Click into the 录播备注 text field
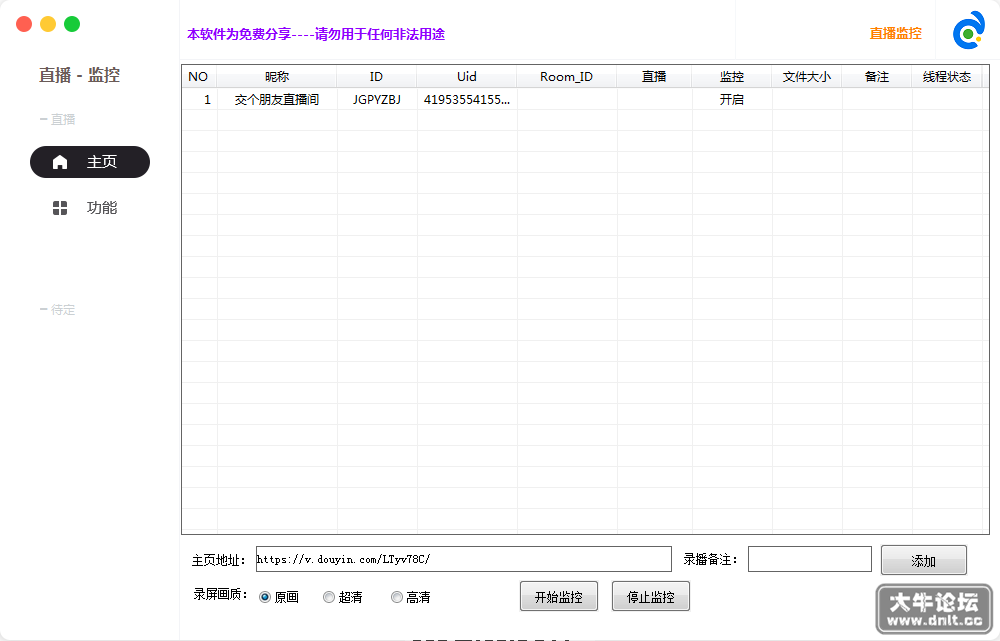The width and height of the screenshot is (1000, 641). point(810,559)
